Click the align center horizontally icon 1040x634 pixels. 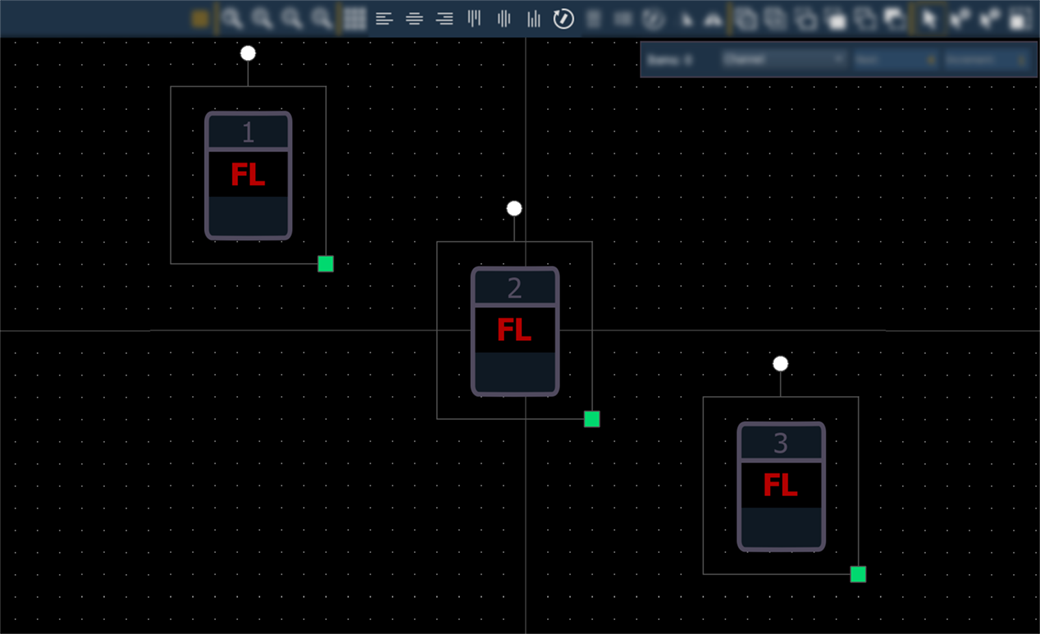pos(415,19)
